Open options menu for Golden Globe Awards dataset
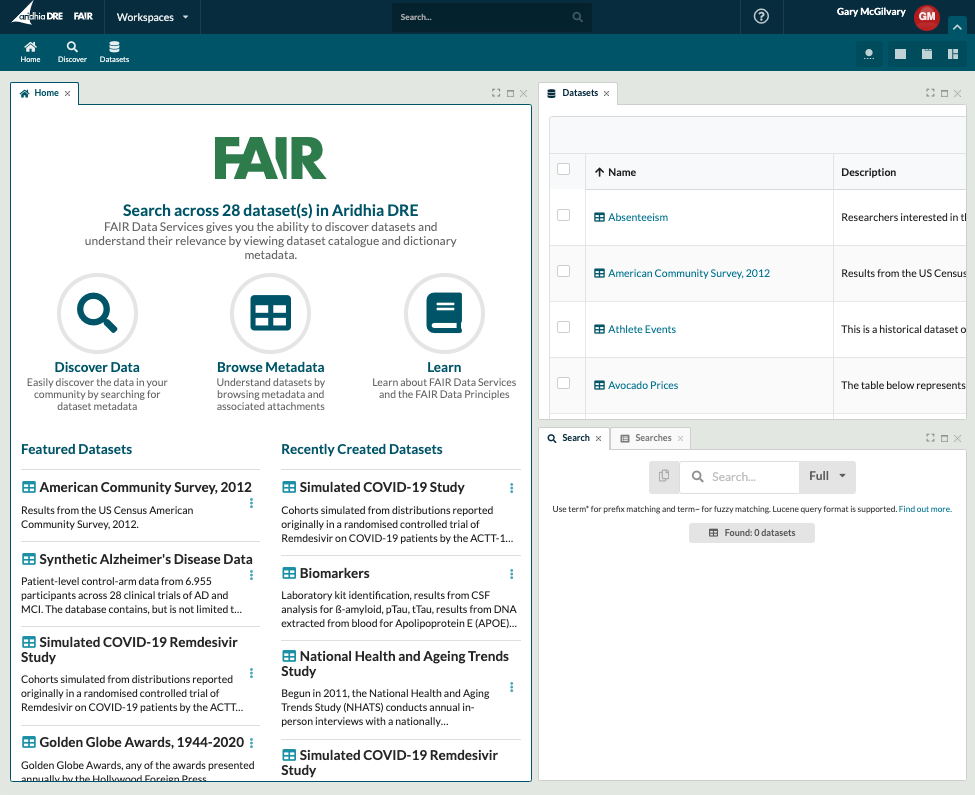The width and height of the screenshot is (975, 795). (251, 743)
